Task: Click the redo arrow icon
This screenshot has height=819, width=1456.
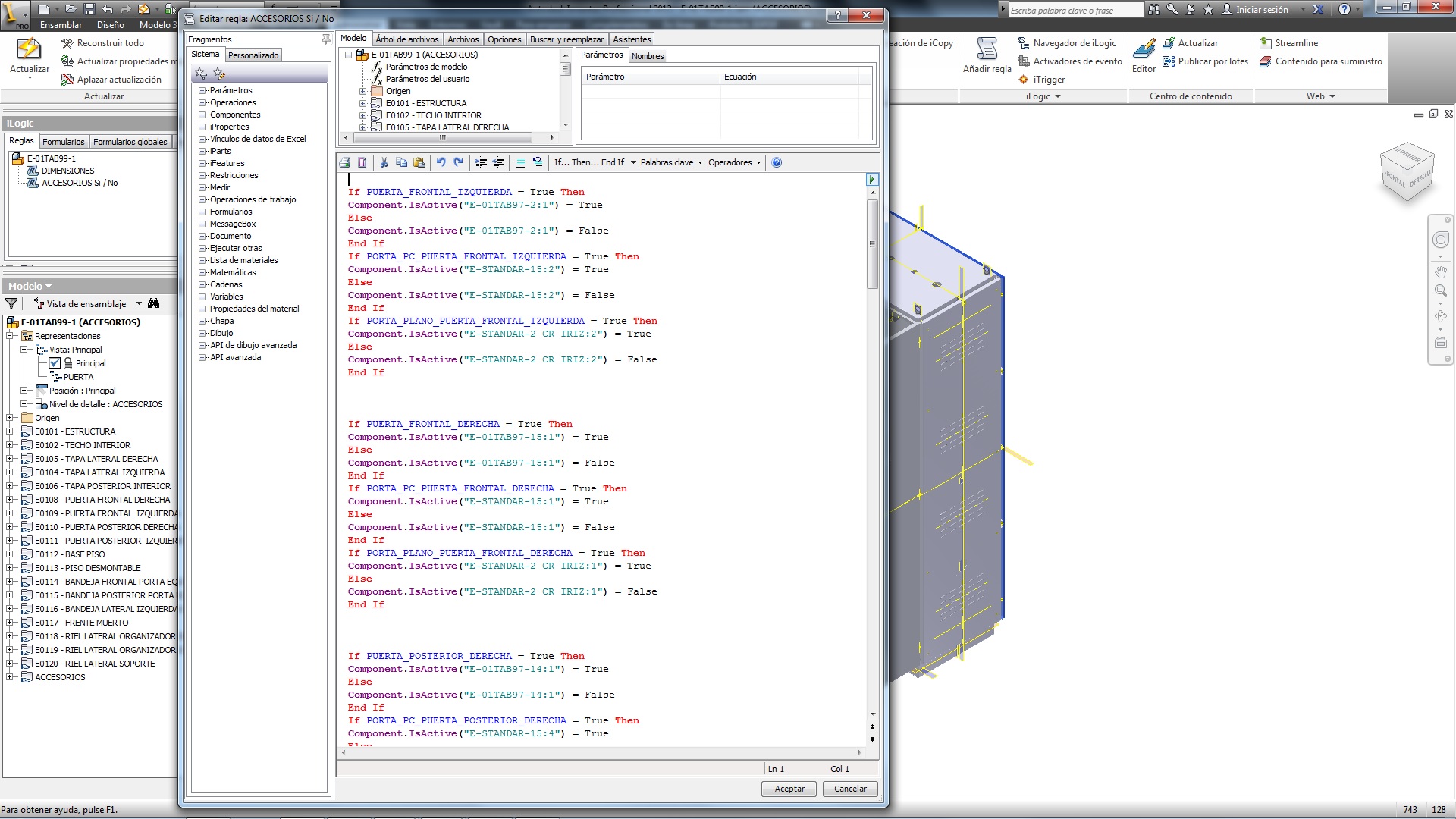Action: 458,162
